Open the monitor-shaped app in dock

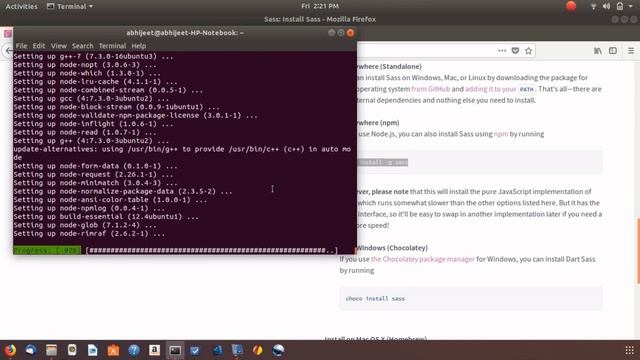point(237,350)
